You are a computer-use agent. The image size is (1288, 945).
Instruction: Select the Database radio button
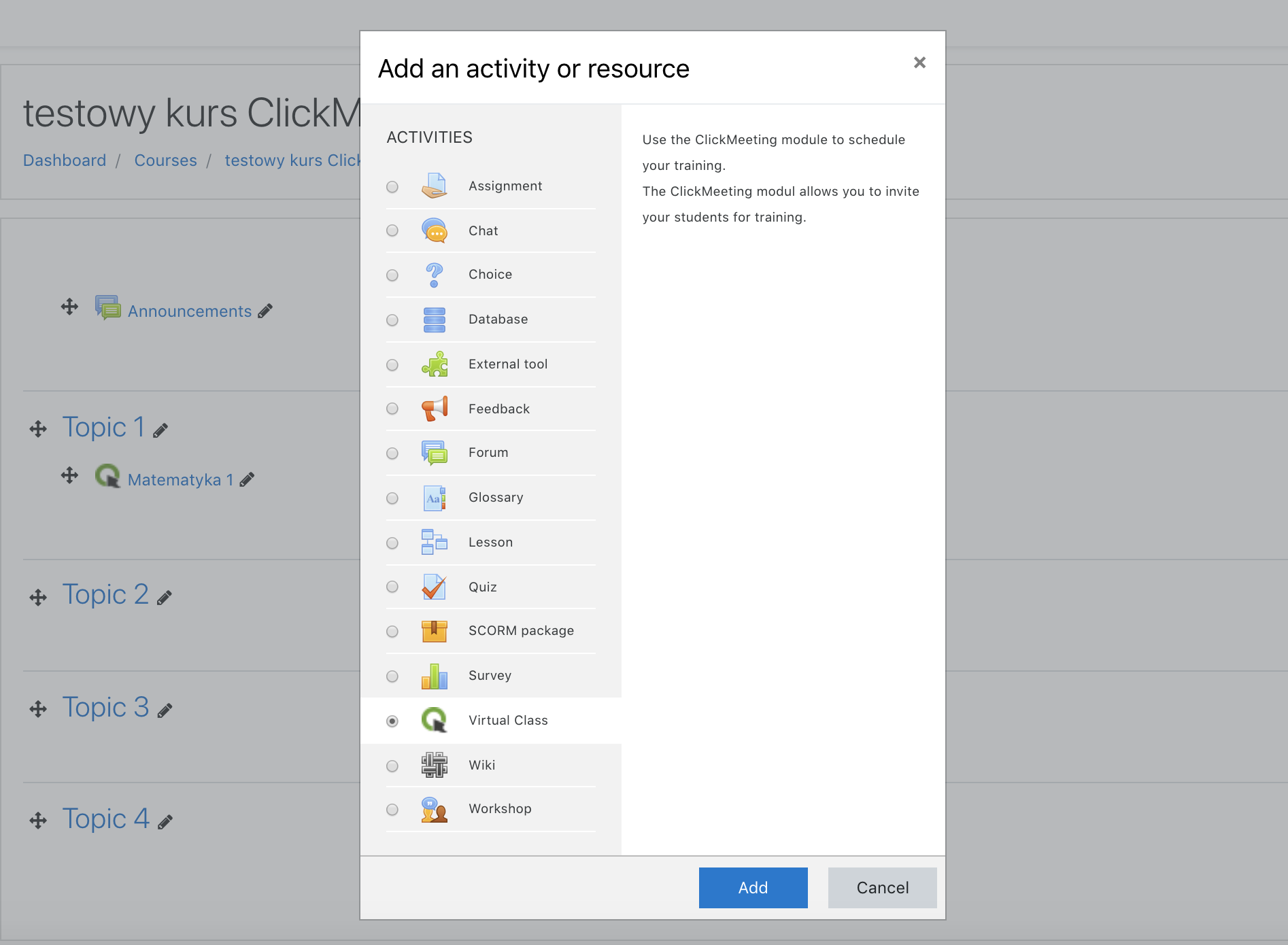pyautogui.click(x=392, y=320)
